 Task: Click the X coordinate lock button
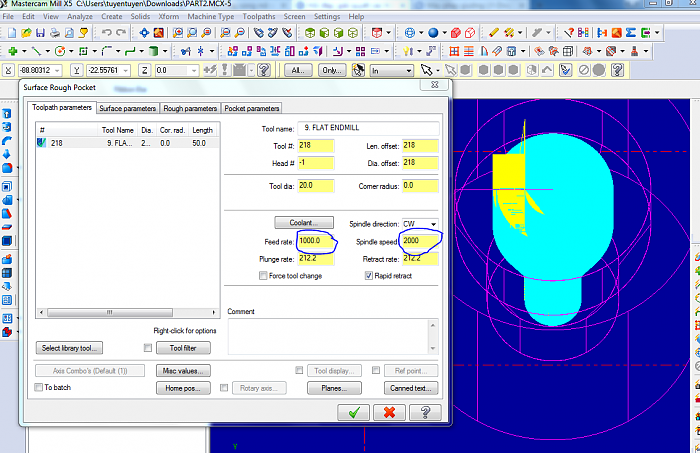tap(9, 70)
